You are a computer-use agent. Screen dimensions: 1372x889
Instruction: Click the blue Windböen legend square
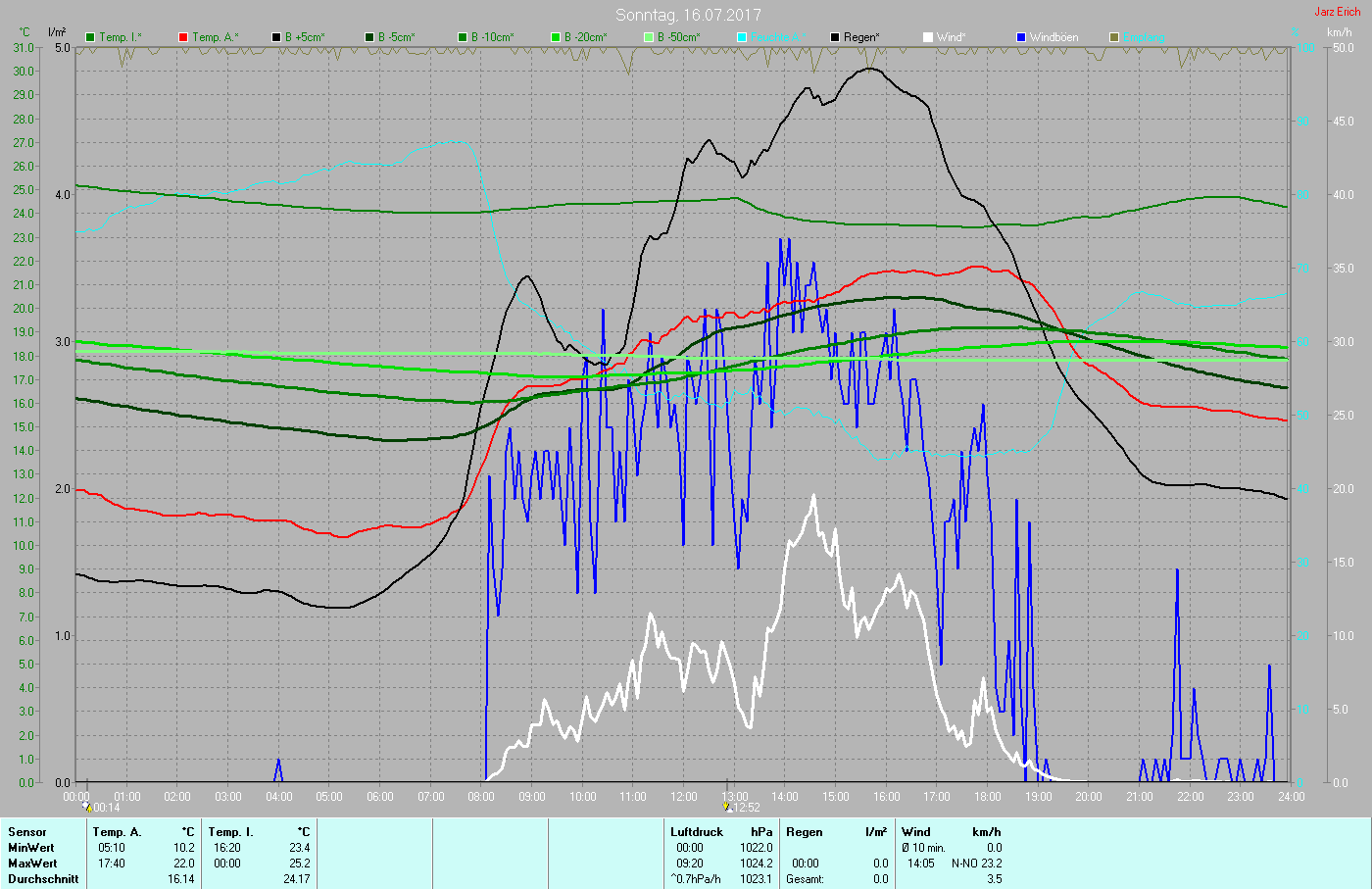[x=1021, y=37]
